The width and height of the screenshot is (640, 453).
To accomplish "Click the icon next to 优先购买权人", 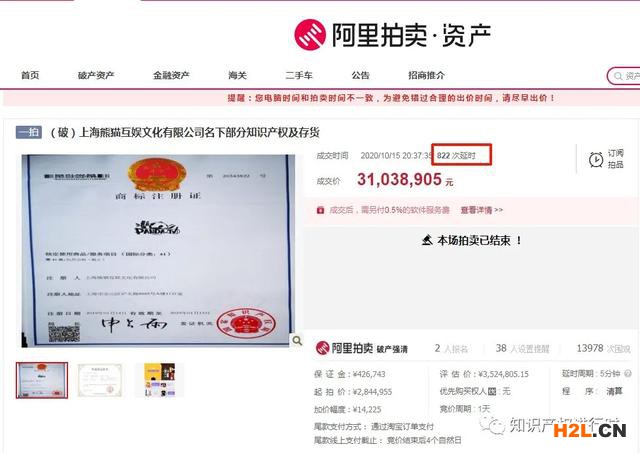I will pos(492,391).
